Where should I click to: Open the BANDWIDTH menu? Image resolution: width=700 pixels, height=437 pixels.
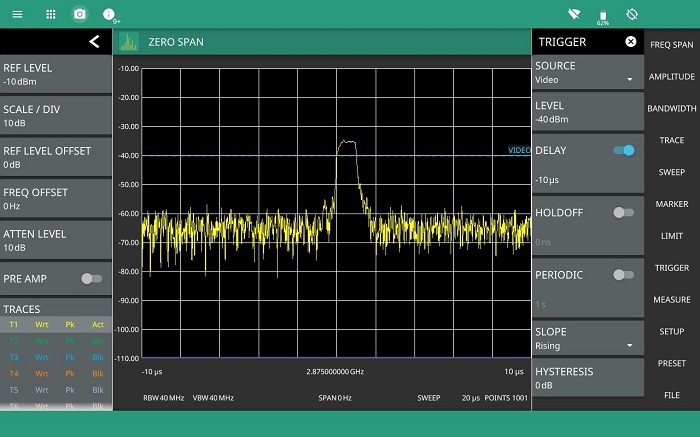pyautogui.click(x=671, y=108)
